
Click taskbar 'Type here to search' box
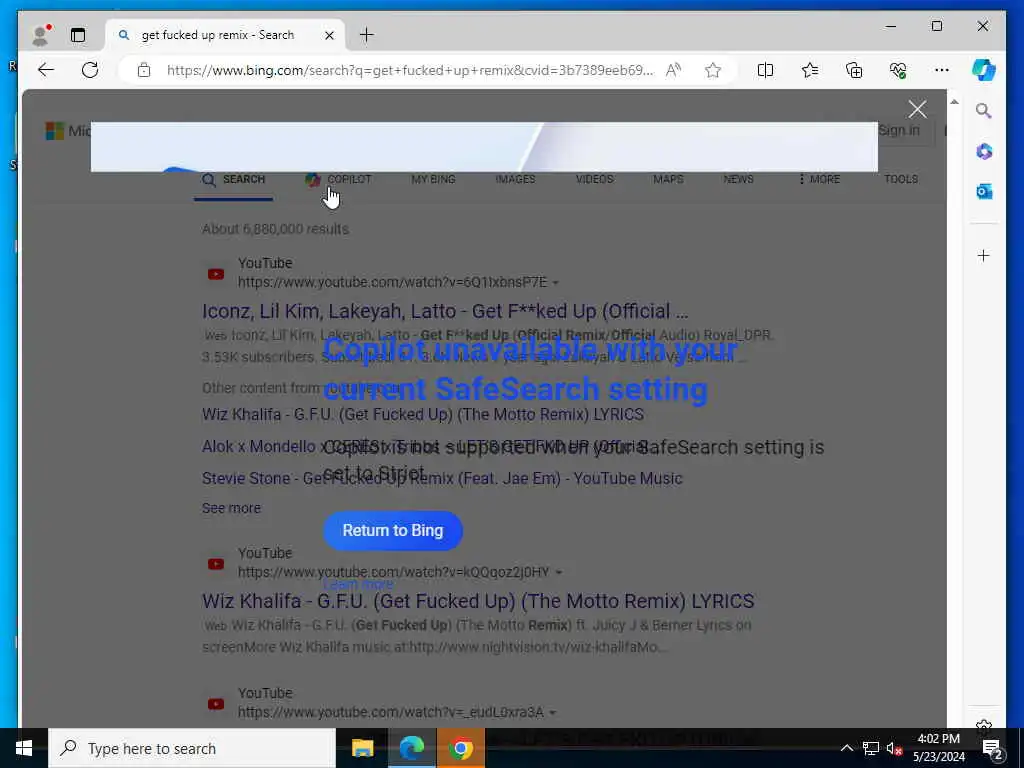(192, 748)
